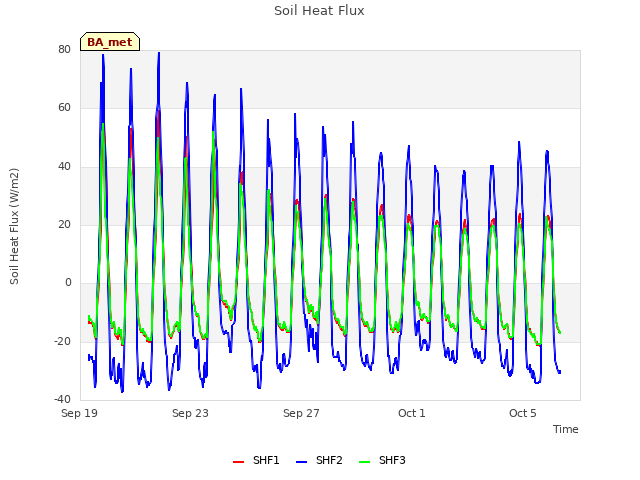Click the green SHF3 legend color marker

pyautogui.click(x=364, y=462)
